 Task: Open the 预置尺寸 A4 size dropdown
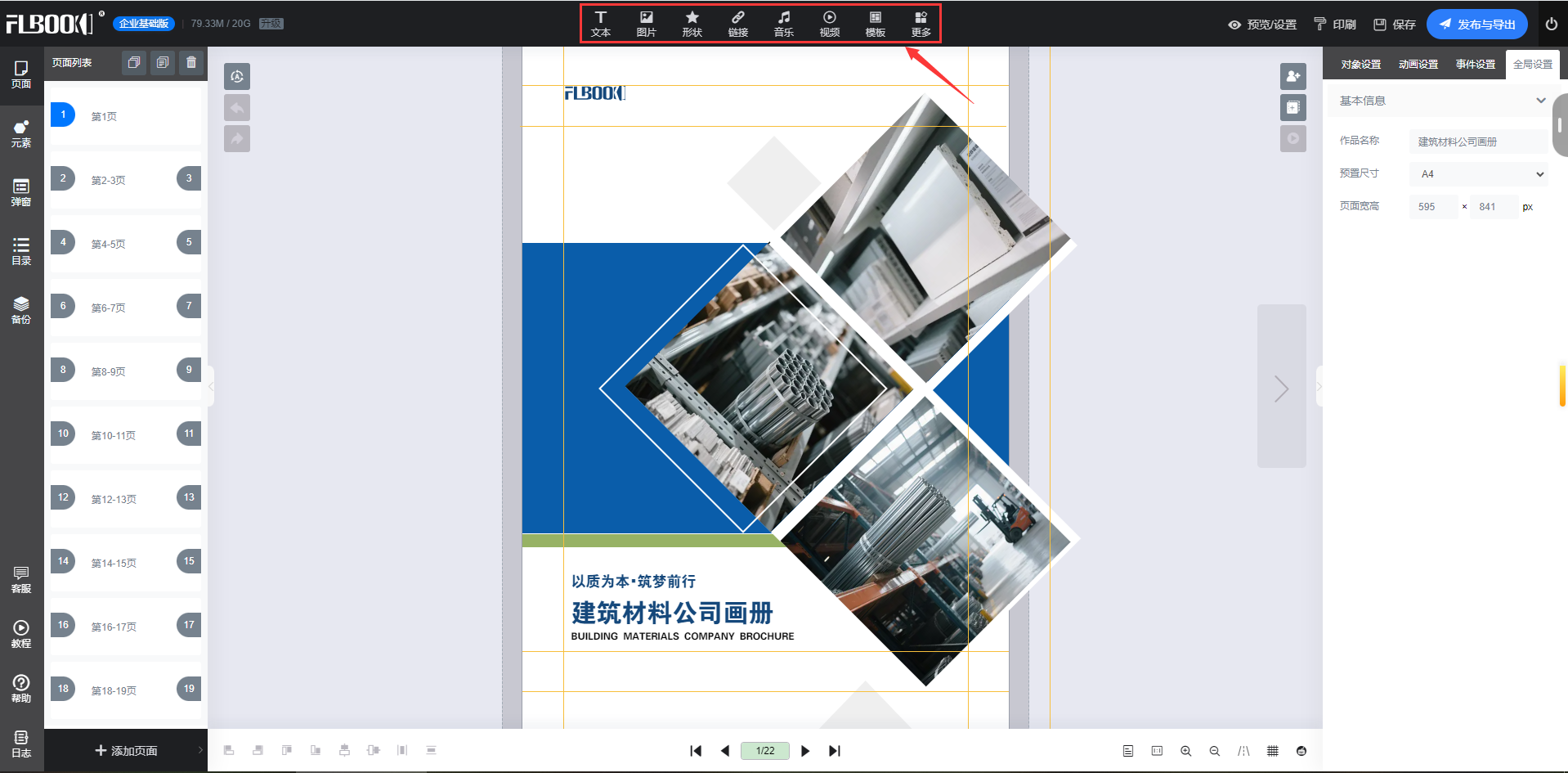pyautogui.click(x=1476, y=173)
